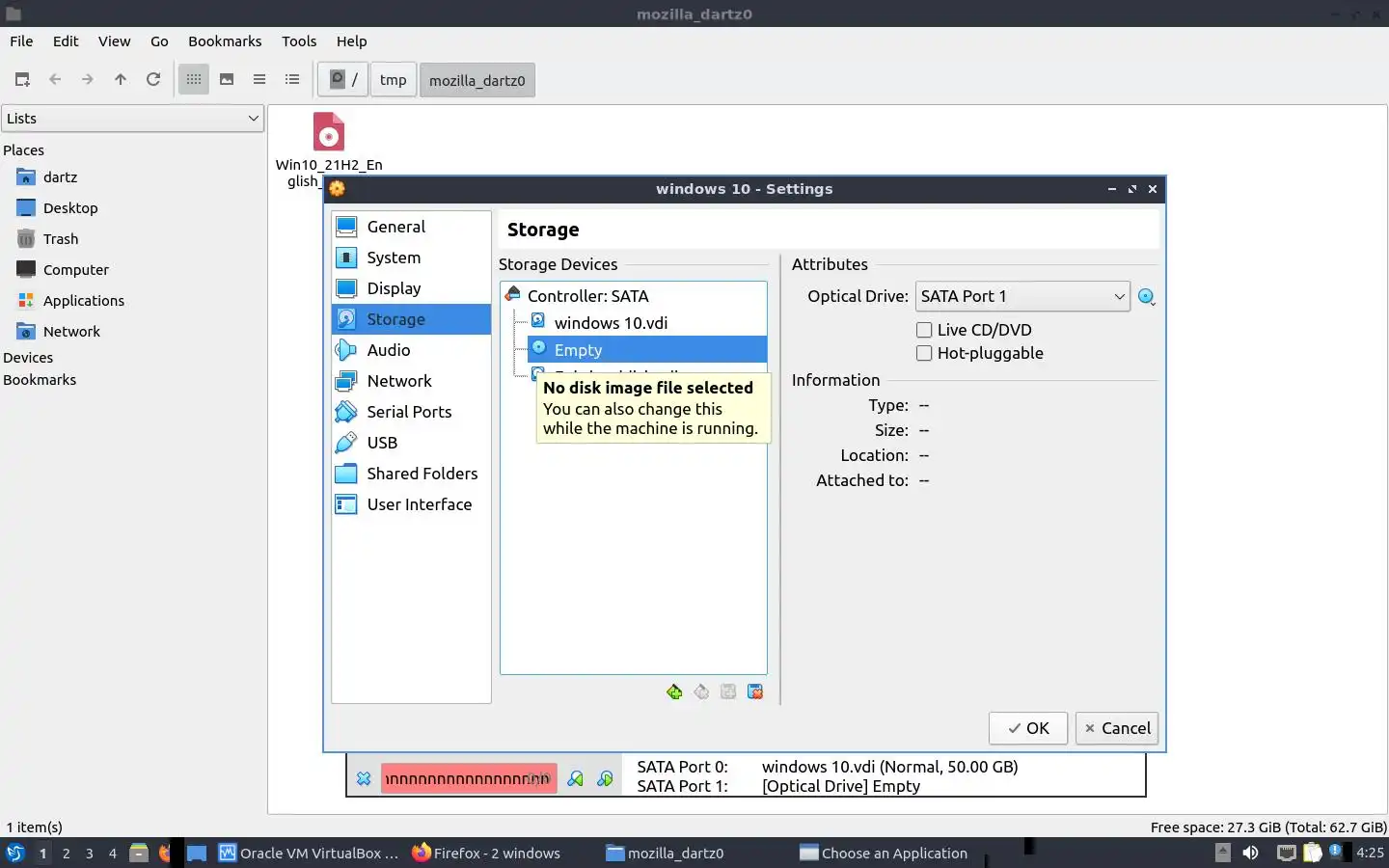The image size is (1389, 868).
Task: Switch file manager to compact list view
Action: coord(259,79)
